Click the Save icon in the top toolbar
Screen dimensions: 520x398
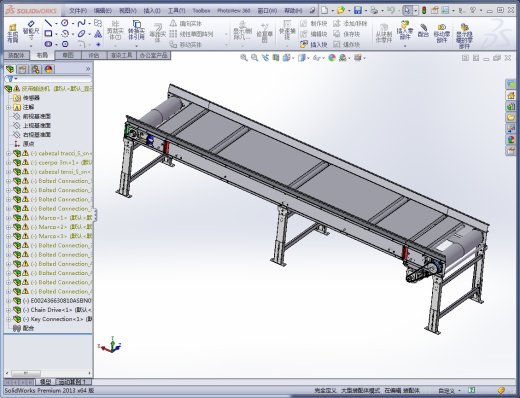(x=358, y=10)
